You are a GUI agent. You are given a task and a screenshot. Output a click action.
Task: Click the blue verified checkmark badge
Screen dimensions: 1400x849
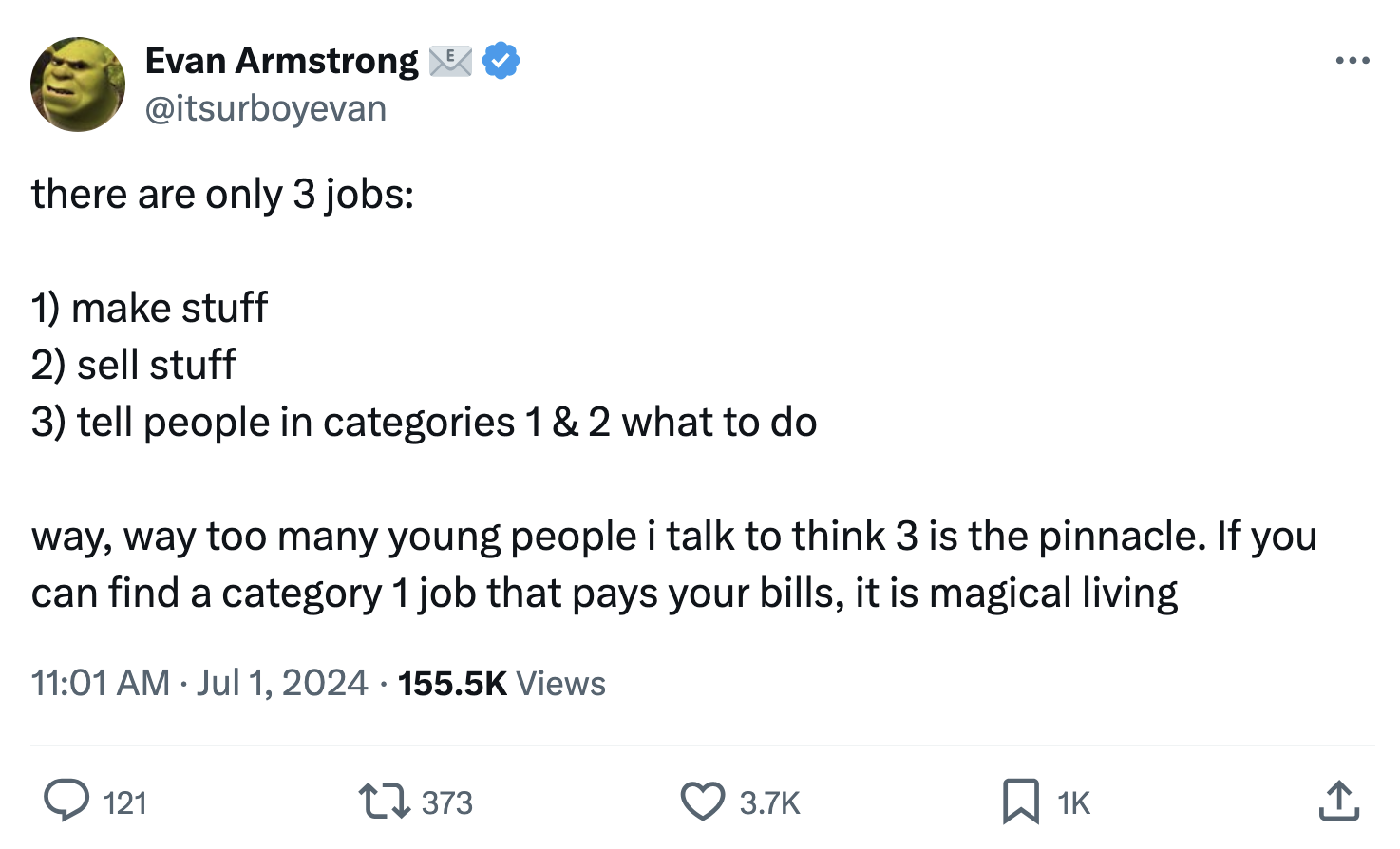501,61
